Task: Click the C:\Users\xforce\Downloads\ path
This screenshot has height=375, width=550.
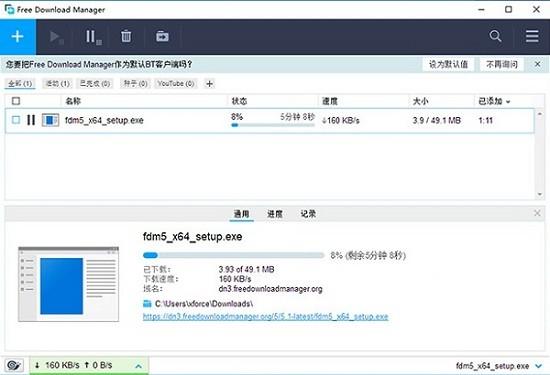Action: [204, 303]
